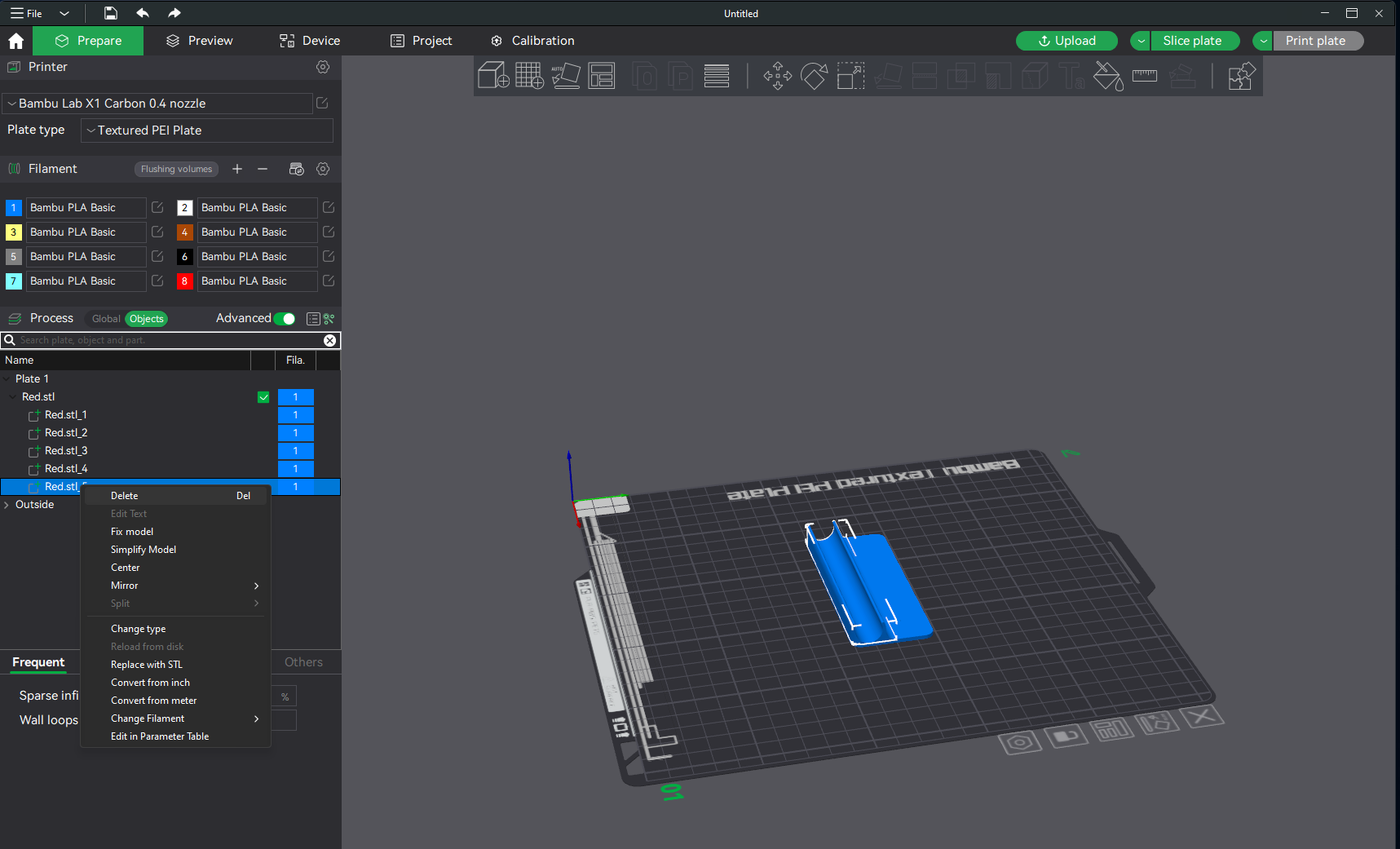Open the printer preset dropdown
The width and height of the screenshot is (1400, 849).
(x=157, y=104)
